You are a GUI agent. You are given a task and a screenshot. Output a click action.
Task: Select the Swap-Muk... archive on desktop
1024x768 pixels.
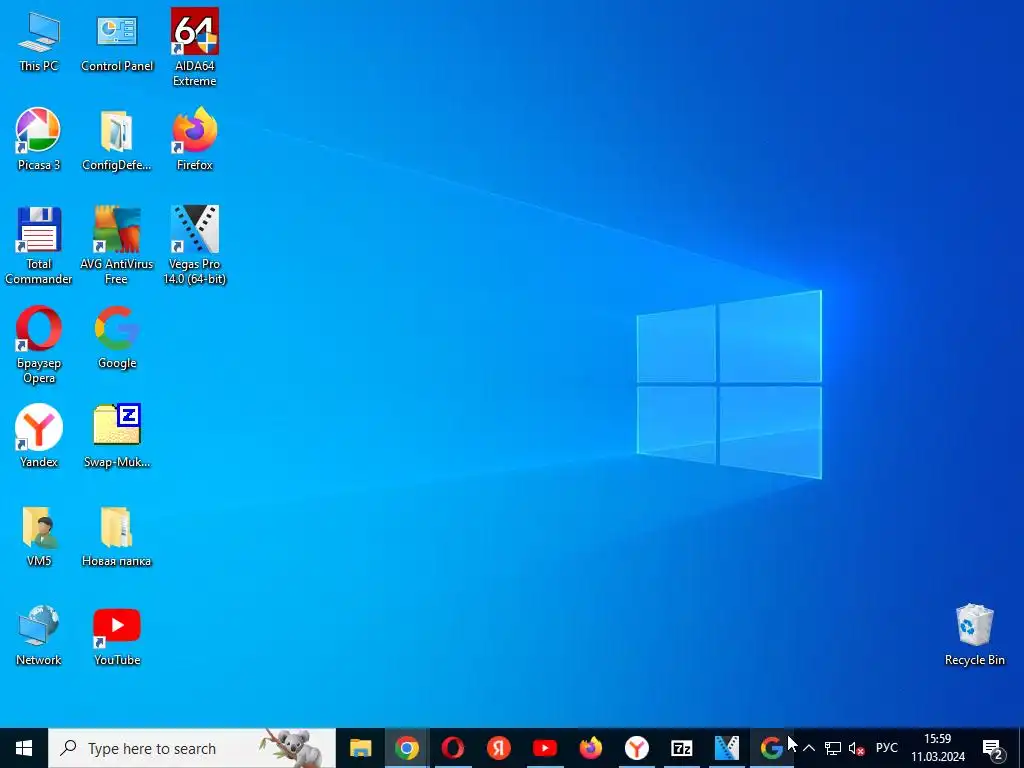click(117, 436)
